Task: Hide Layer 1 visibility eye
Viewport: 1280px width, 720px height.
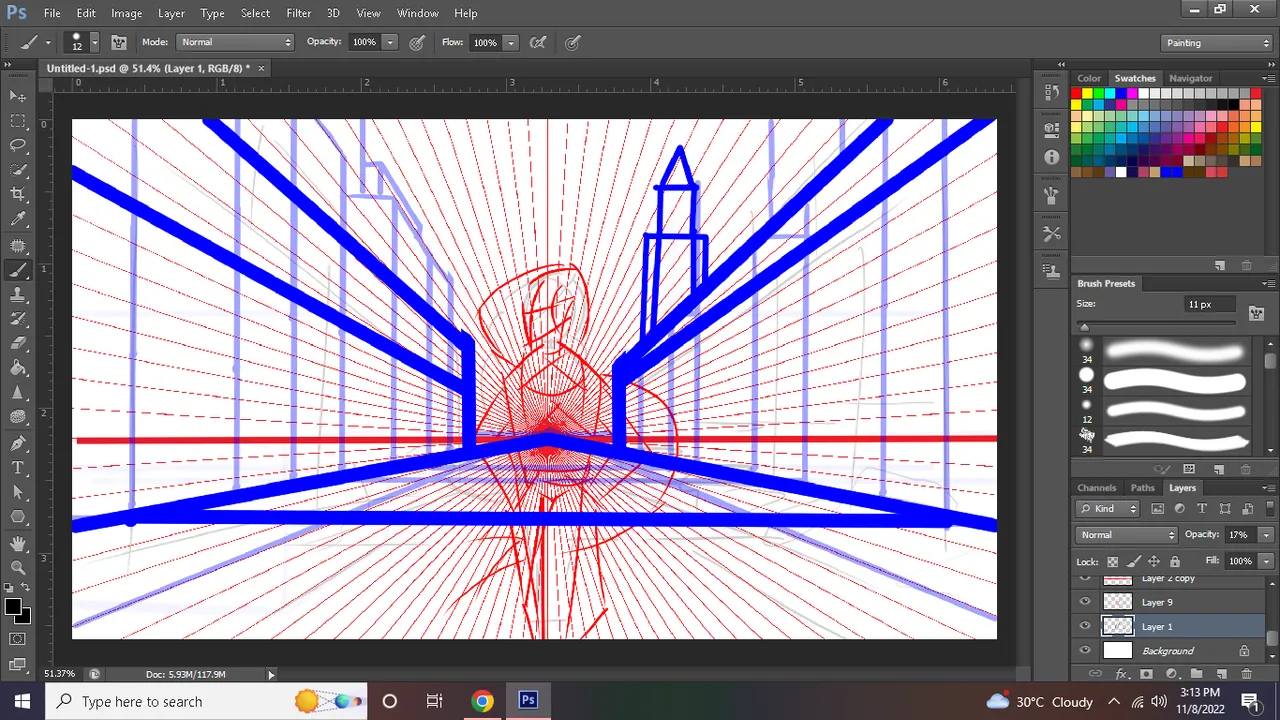Action: (x=1085, y=626)
